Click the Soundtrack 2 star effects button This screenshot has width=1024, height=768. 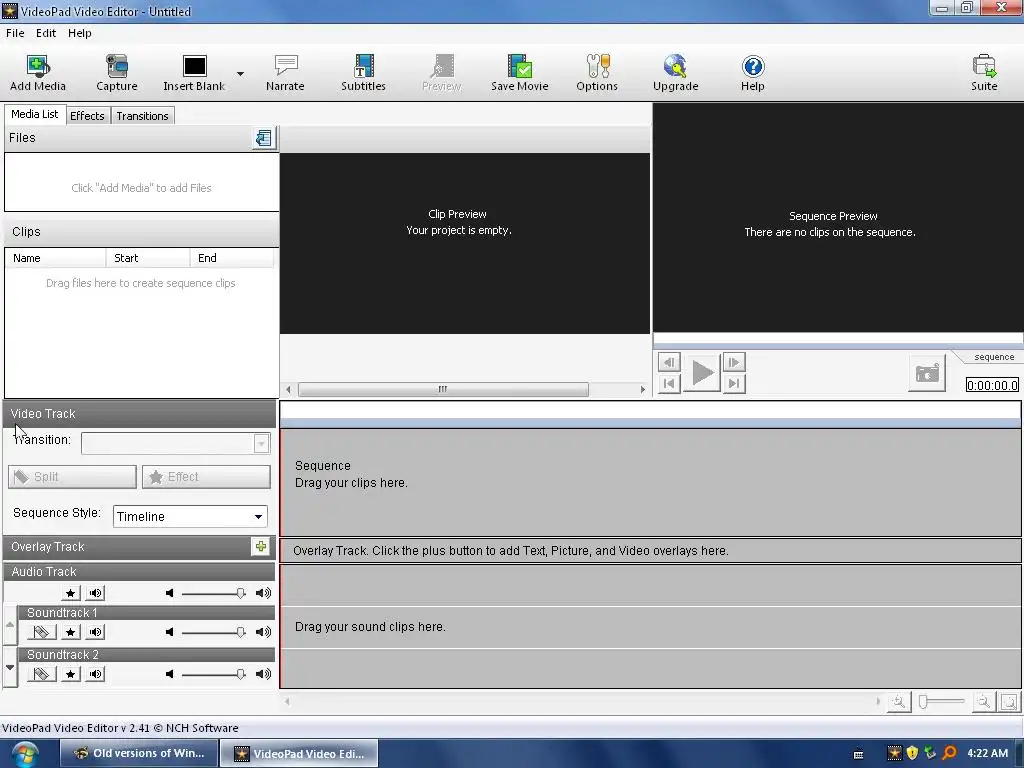coord(71,674)
